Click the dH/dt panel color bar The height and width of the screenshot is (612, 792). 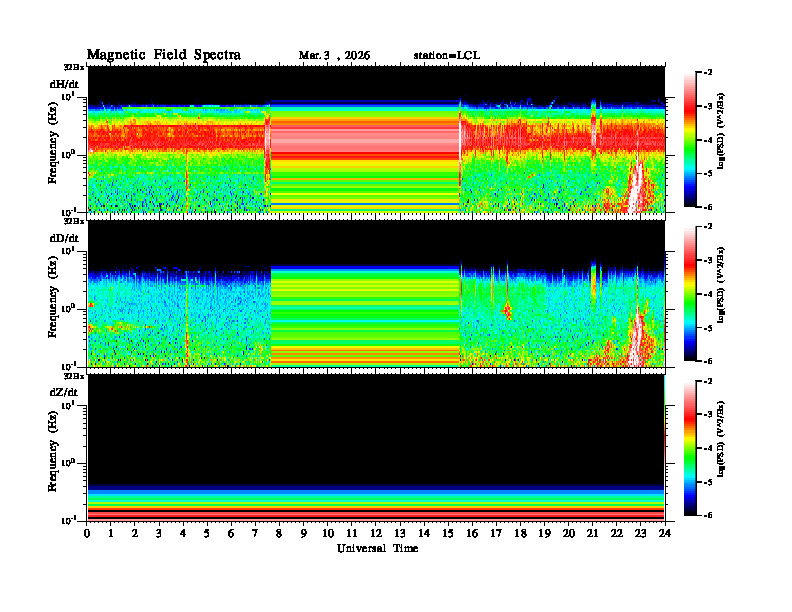(689, 140)
